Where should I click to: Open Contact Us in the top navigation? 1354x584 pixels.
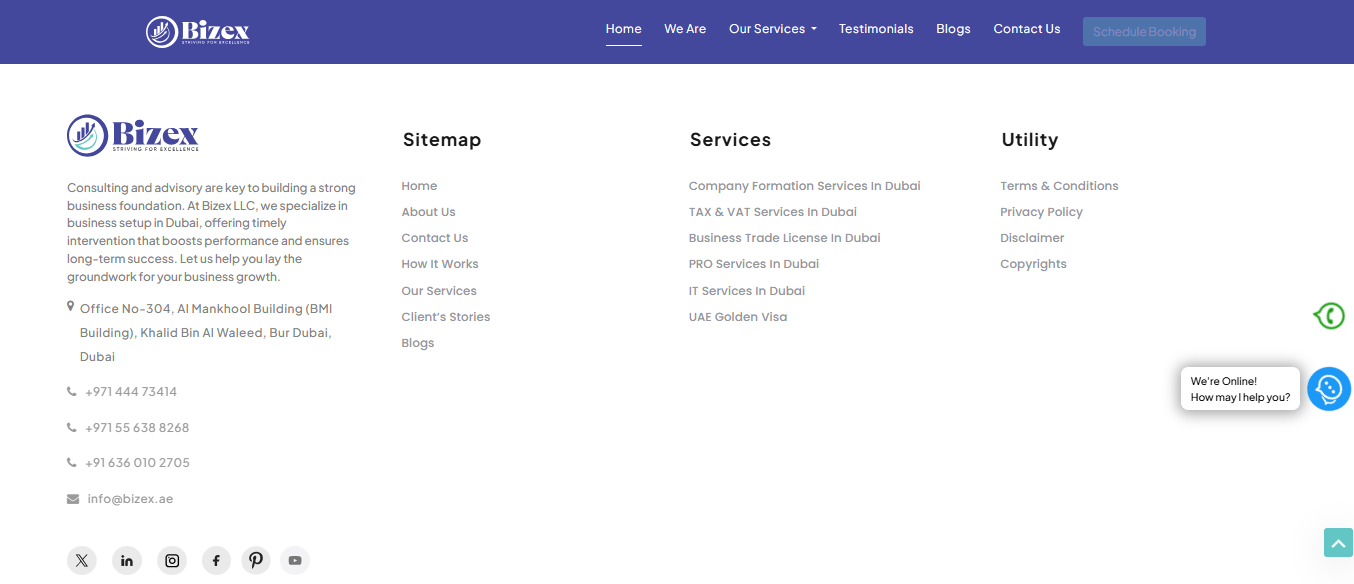pos(1027,29)
